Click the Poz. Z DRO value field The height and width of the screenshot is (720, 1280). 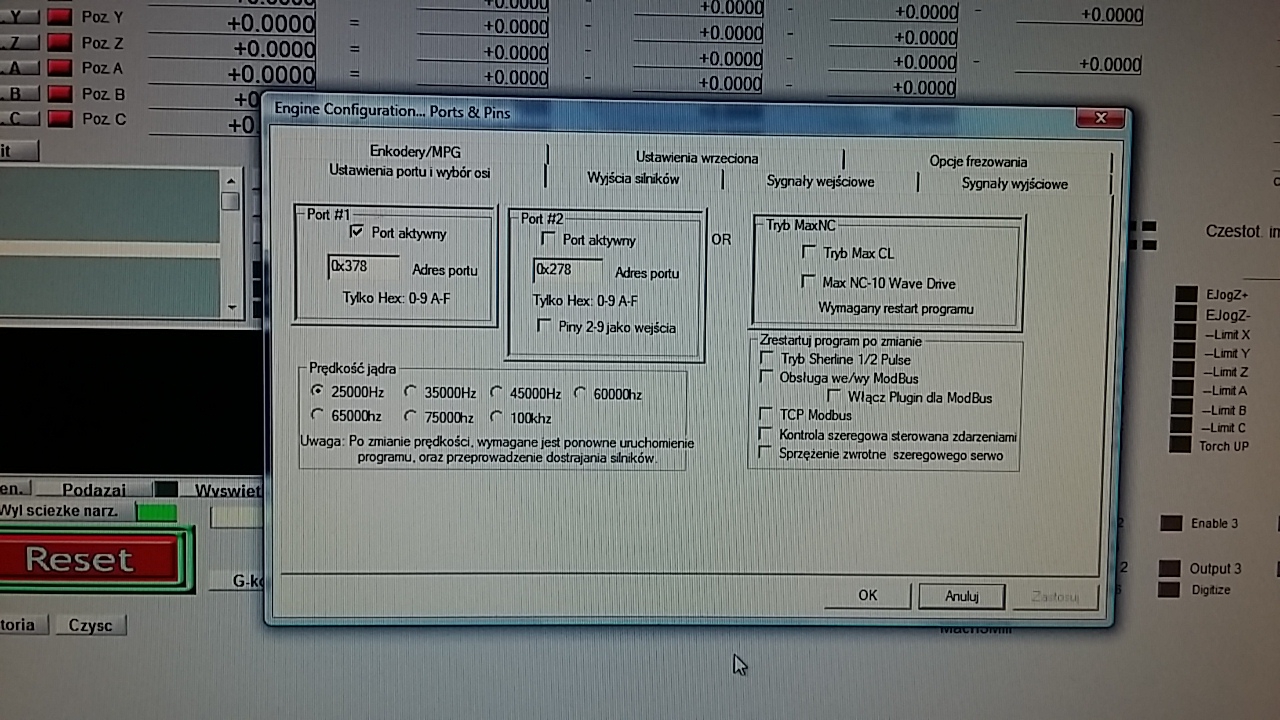(x=232, y=48)
